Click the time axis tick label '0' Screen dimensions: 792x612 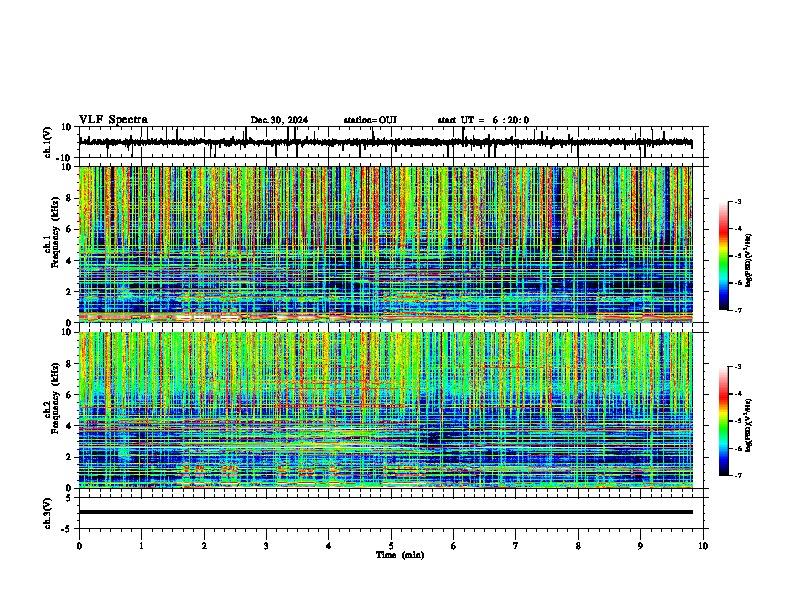(79, 546)
